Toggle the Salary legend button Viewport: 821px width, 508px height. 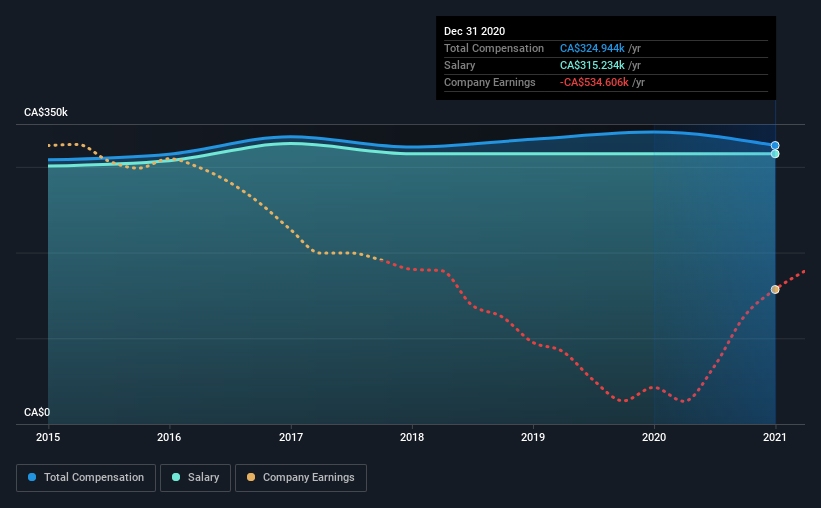coord(195,478)
